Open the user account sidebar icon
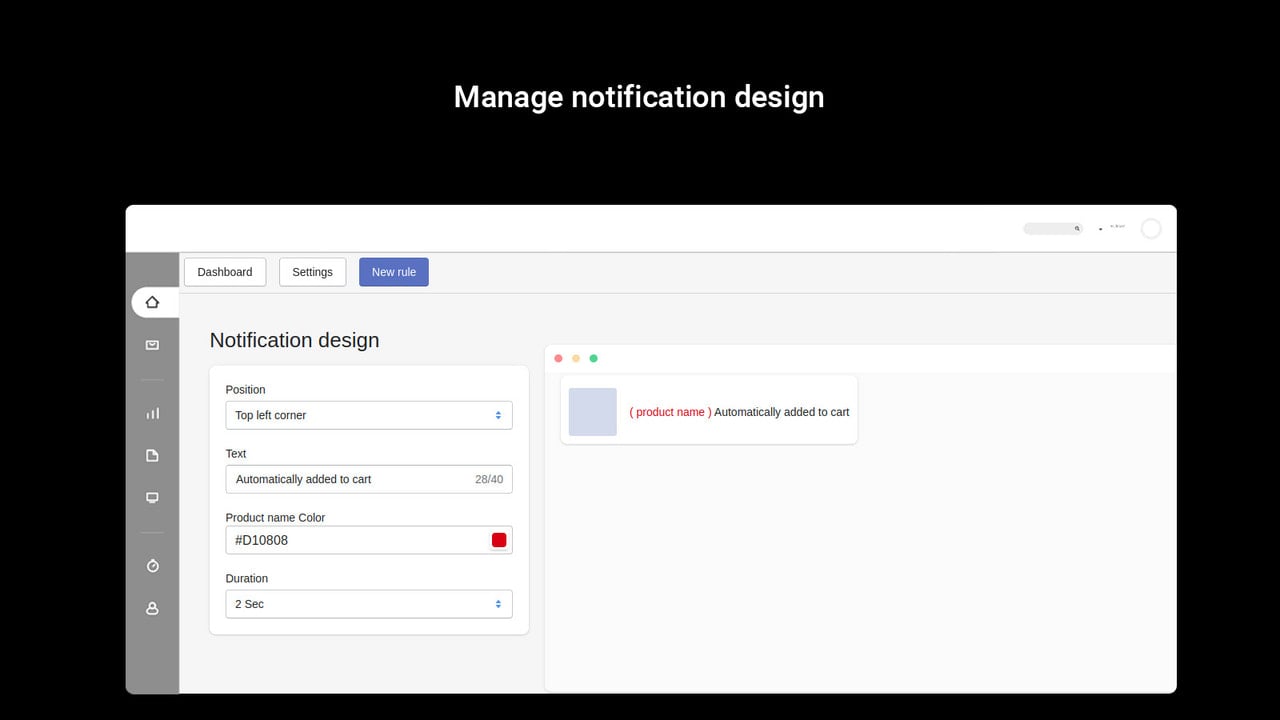 coord(152,608)
